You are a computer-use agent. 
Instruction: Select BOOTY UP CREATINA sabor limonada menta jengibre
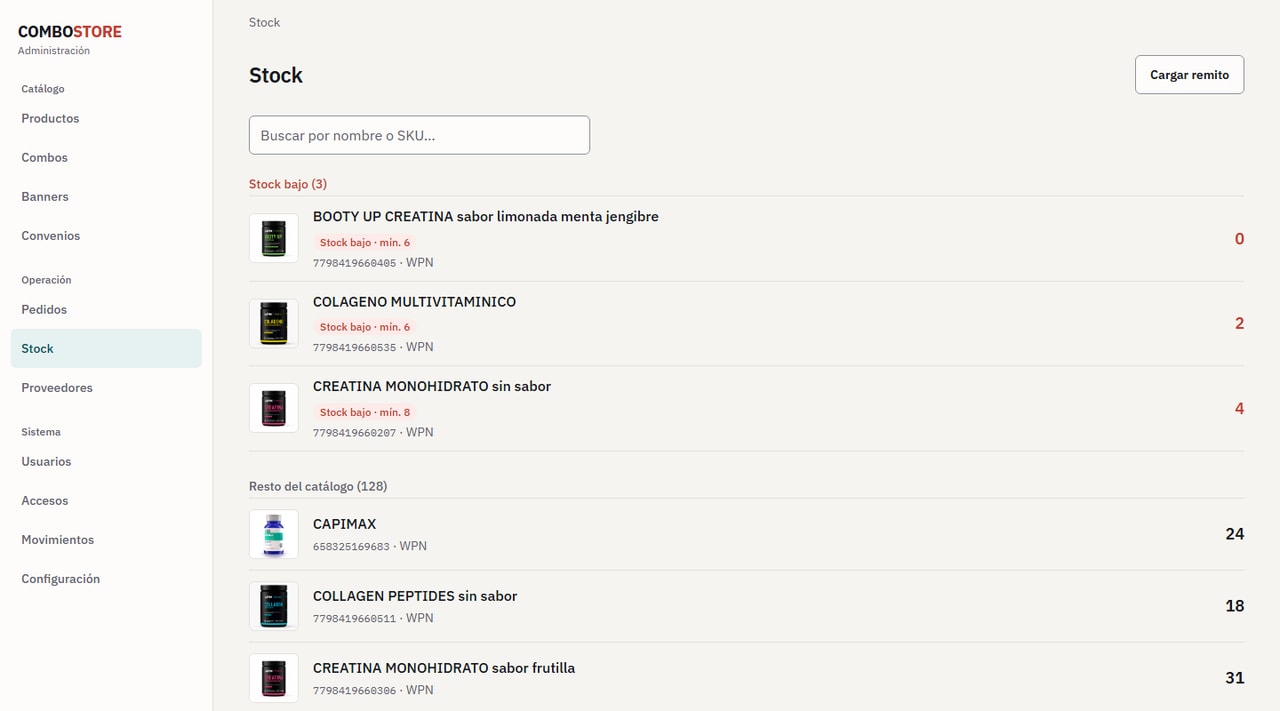pos(486,217)
